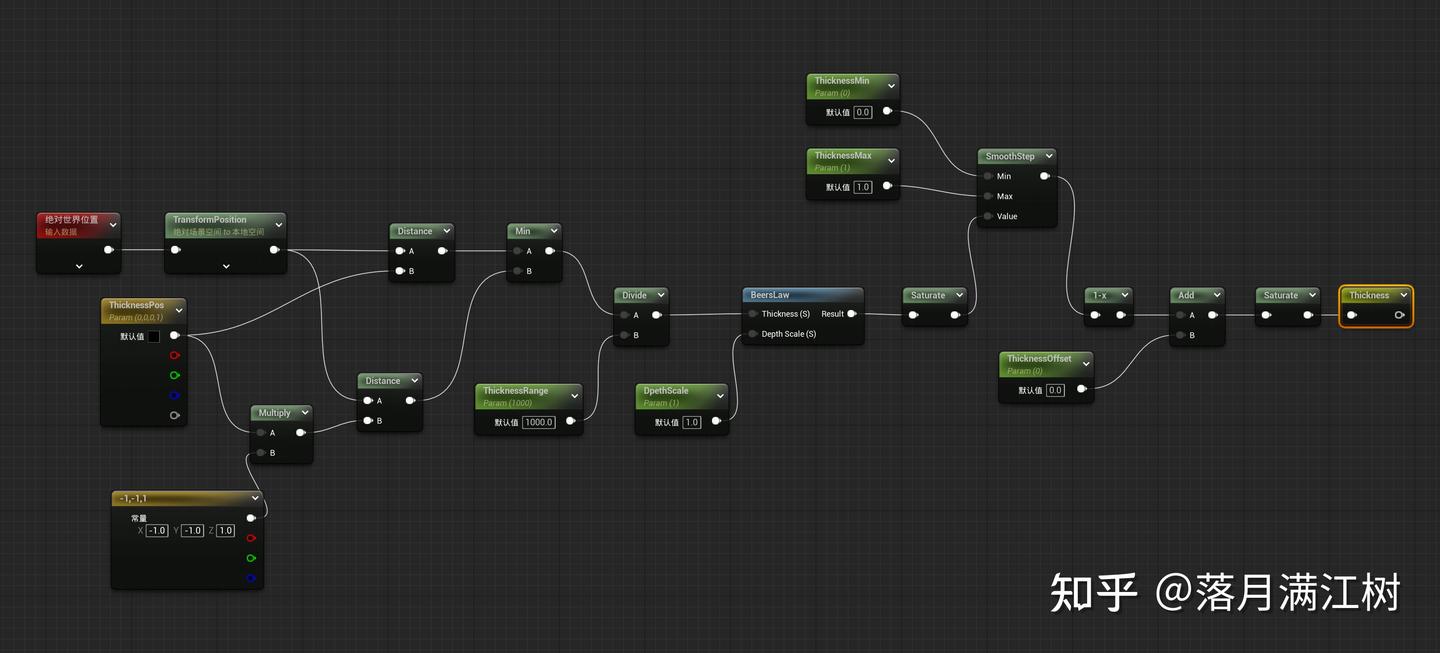Click the SmoothStep Max input pin
1440x653 pixels.
[988, 196]
